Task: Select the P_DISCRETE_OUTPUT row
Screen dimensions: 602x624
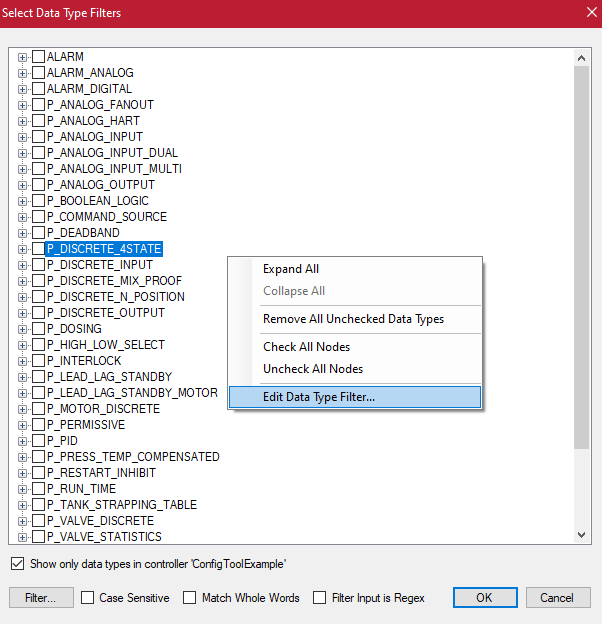Action: tap(106, 313)
